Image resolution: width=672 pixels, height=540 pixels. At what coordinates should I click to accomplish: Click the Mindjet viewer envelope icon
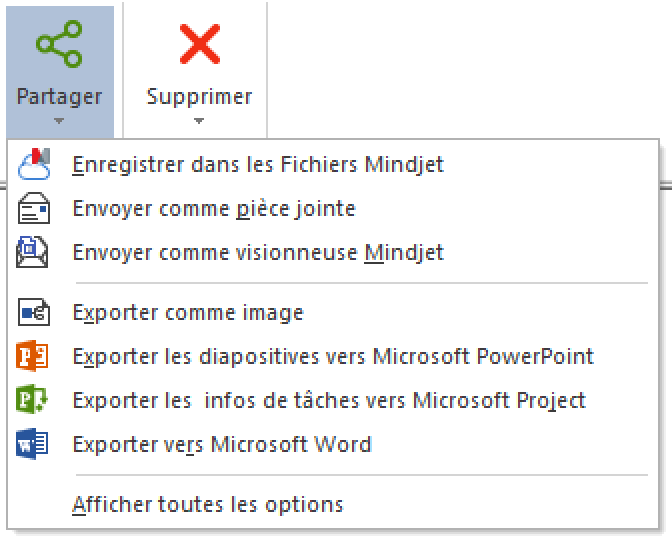(34, 252)
